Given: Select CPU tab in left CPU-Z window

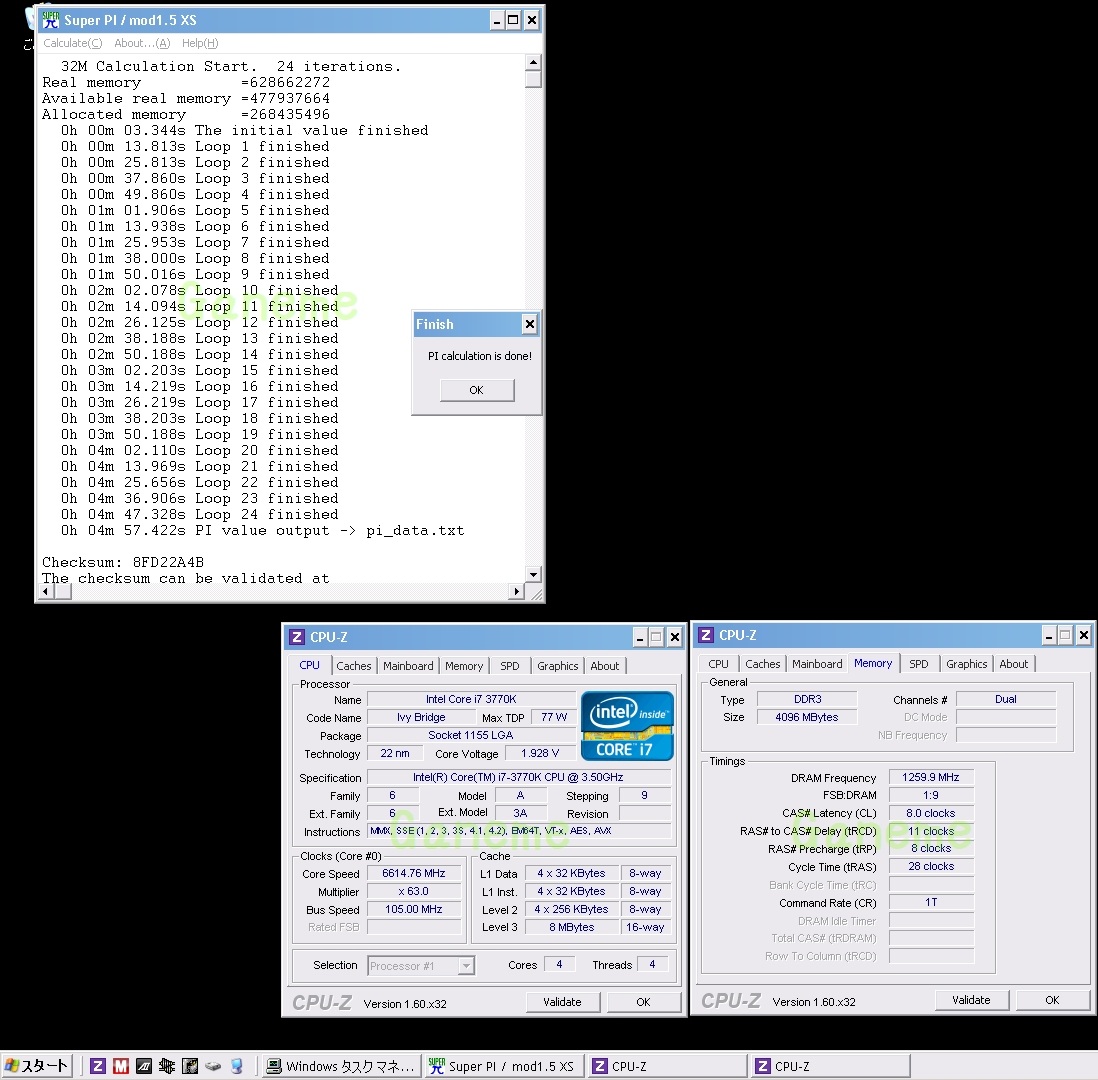Looking at the screenshot, I should pos(309,665).
